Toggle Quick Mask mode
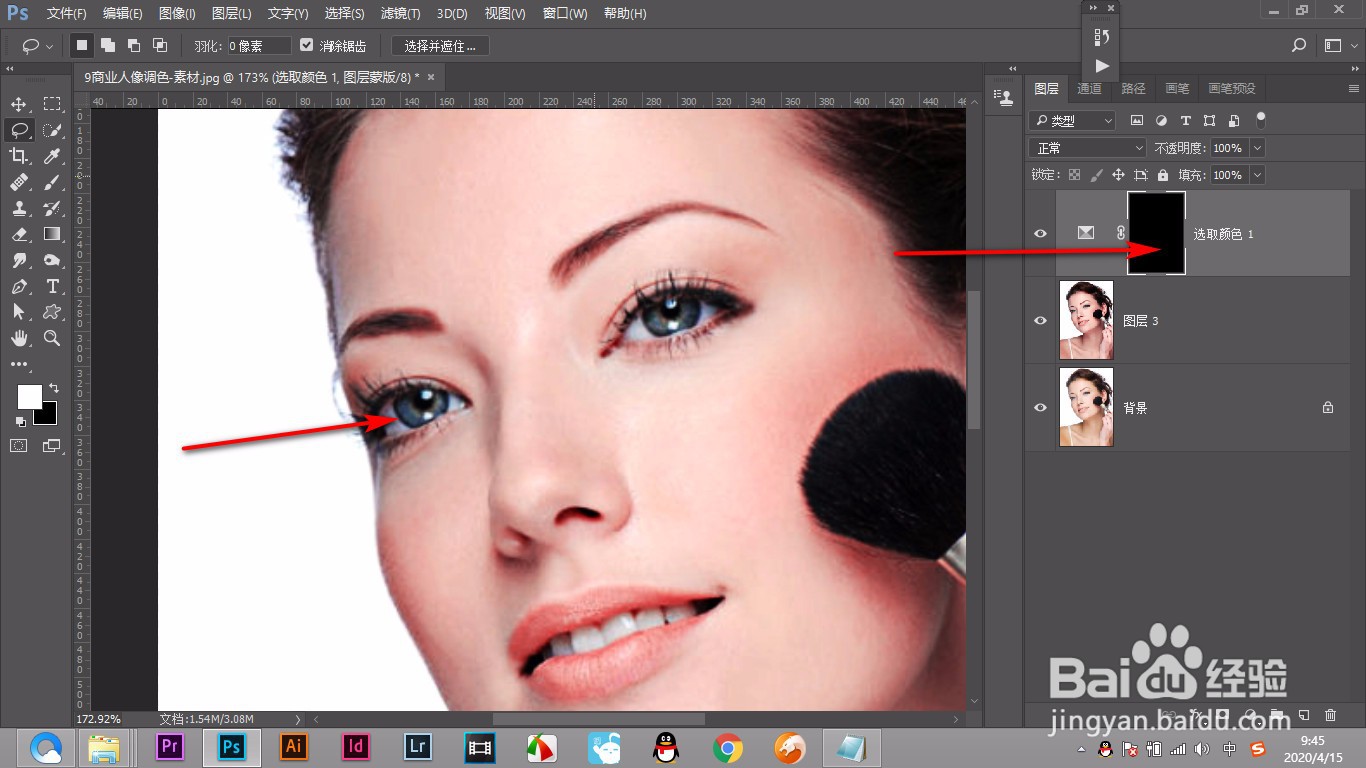1366x768 pixels. pos(19,446)
